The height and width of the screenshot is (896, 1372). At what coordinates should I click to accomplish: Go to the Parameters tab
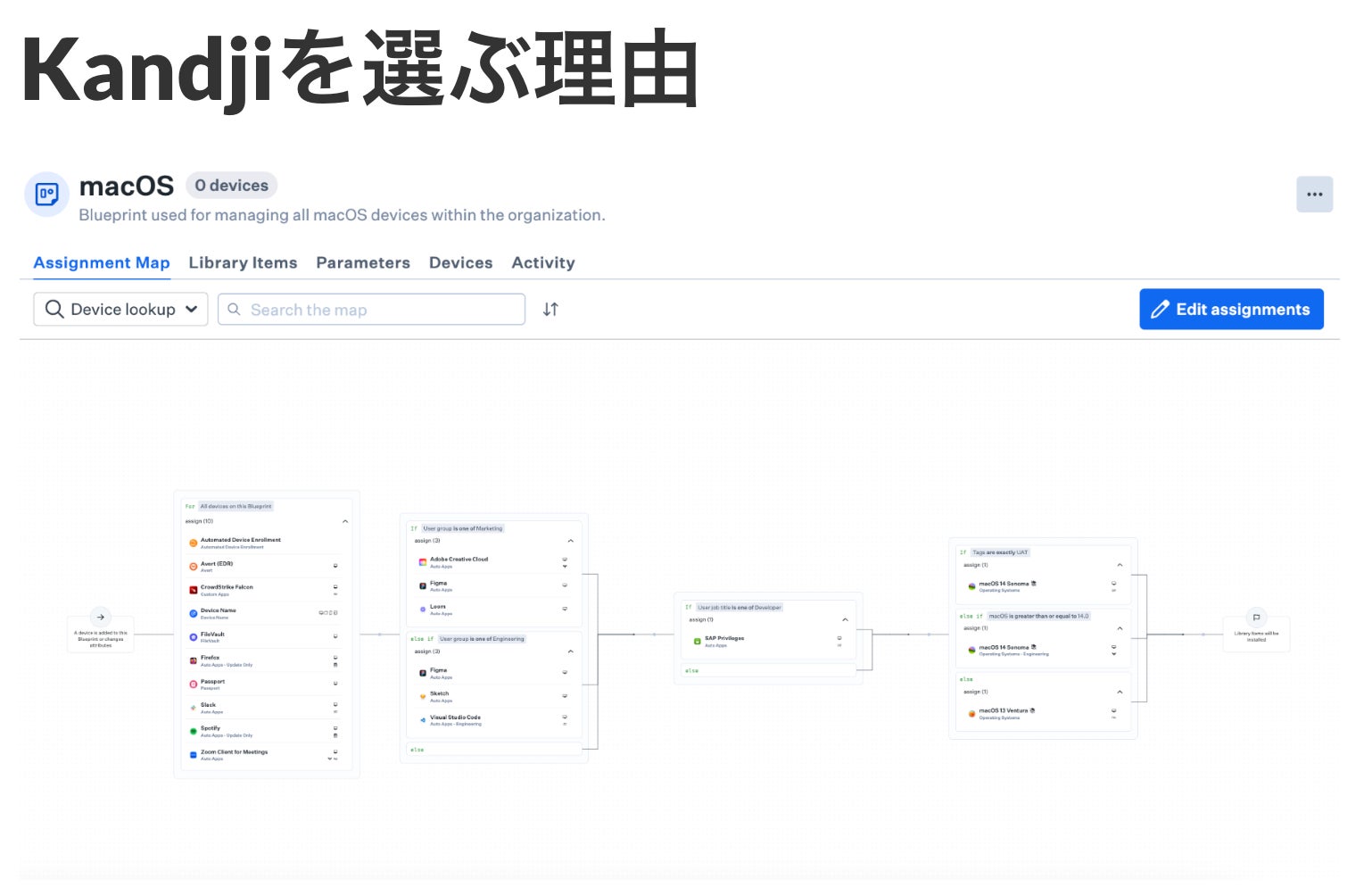tap(363, 262)
